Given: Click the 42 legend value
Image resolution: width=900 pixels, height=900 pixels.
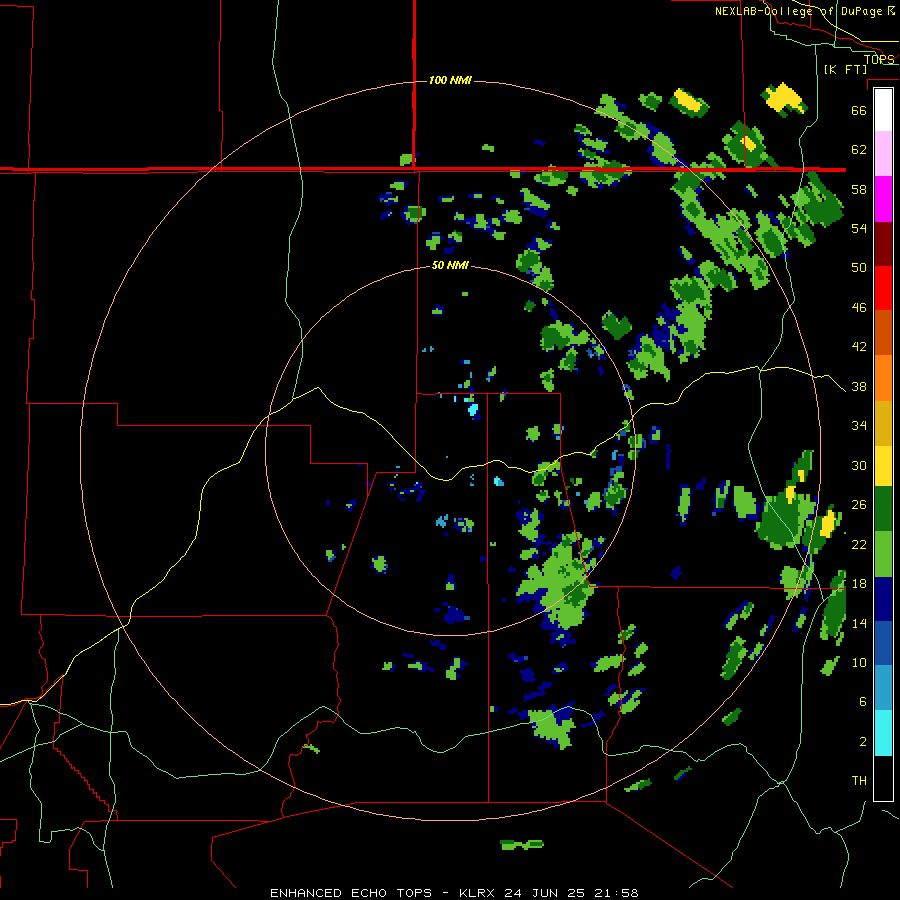Looking at the screenshot, I should pos(859,347).
